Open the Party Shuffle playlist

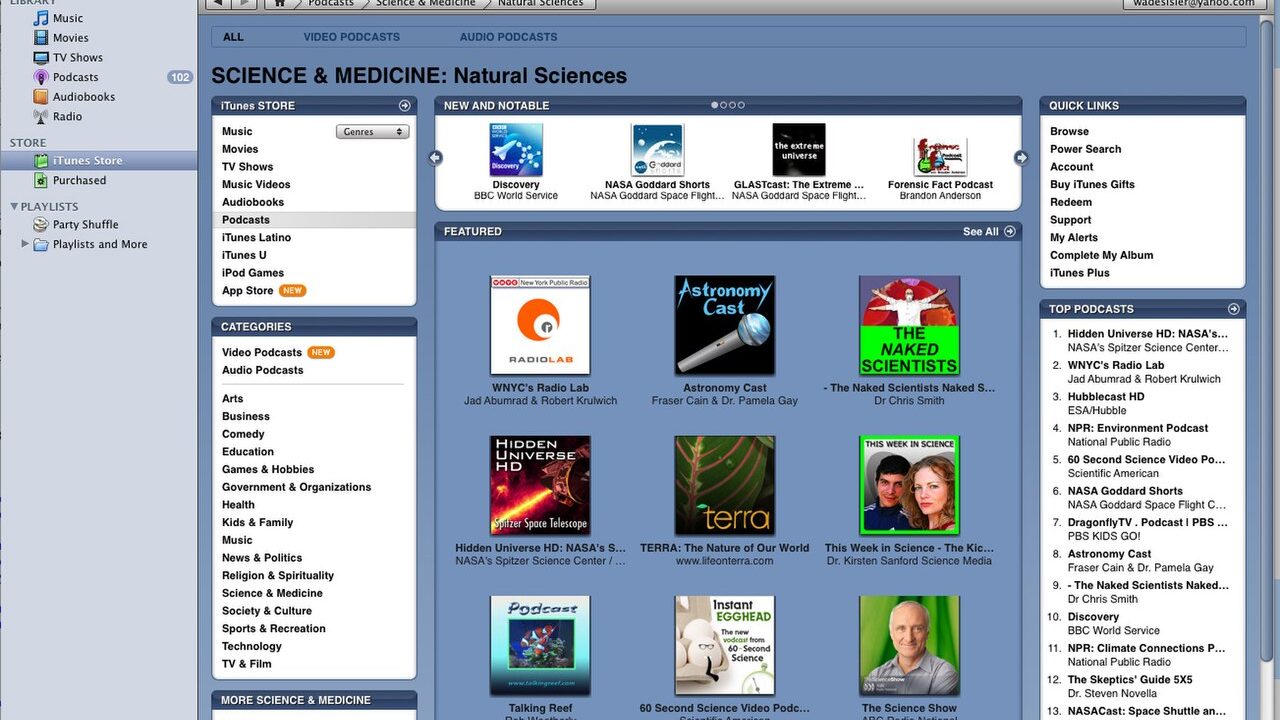point(85,225)
